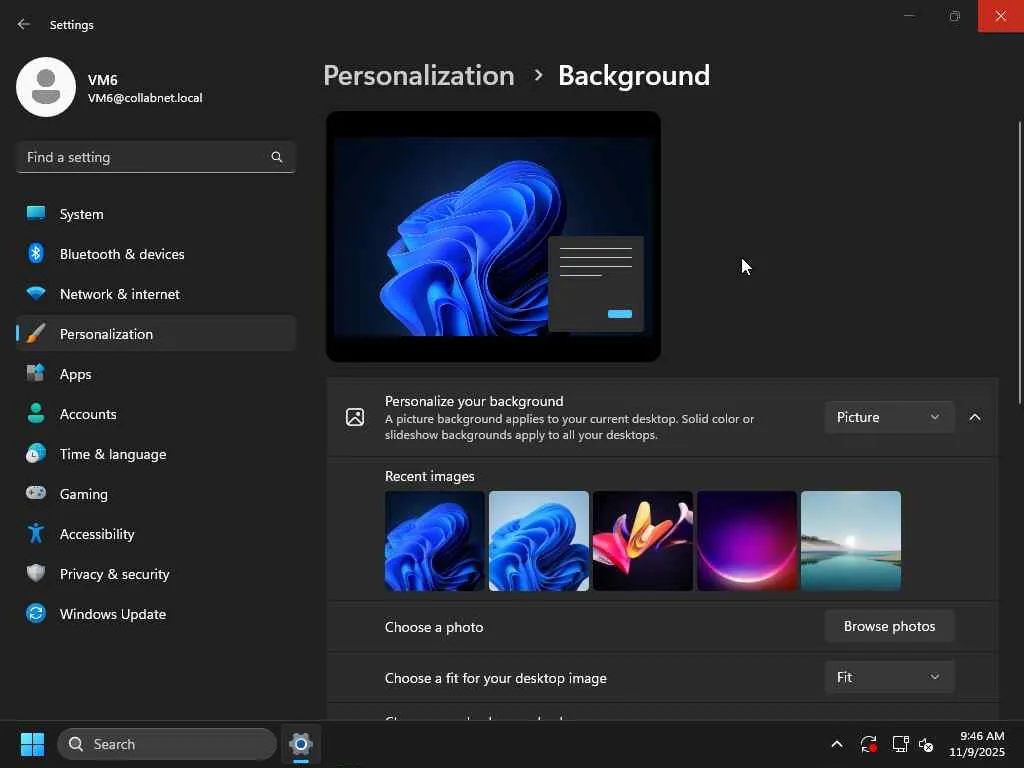Select Time & language category
This screenshot has height=768, width=1024.
tap(113, 454)
